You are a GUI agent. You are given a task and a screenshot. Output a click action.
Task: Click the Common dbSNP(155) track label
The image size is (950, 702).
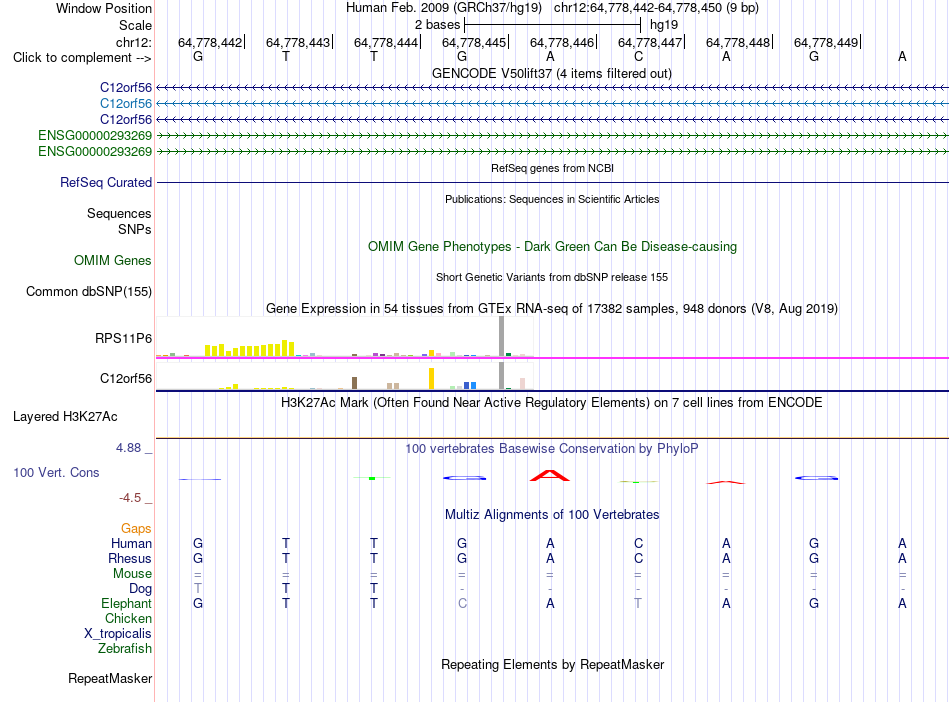[89, 291]
